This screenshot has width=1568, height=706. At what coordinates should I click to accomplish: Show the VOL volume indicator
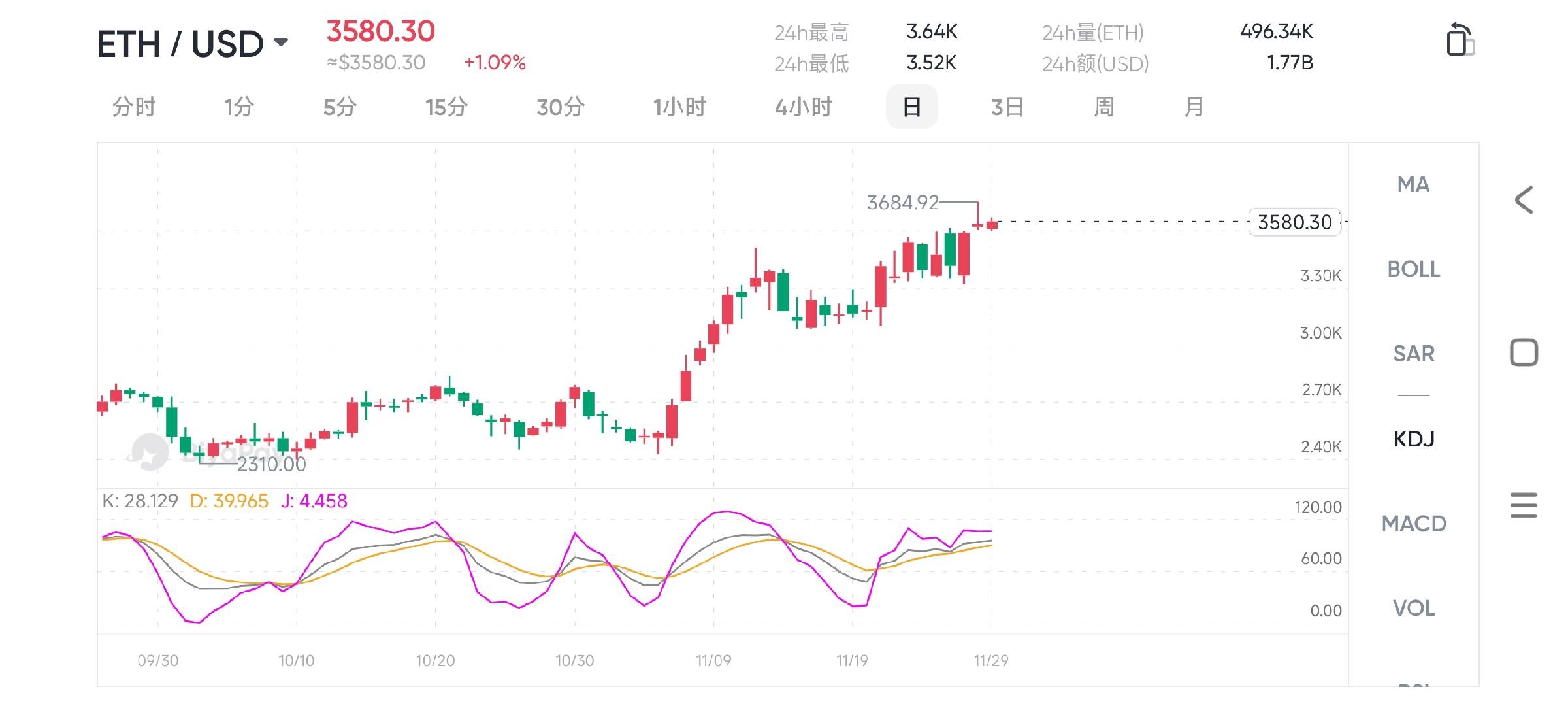tap(1413, 609)
